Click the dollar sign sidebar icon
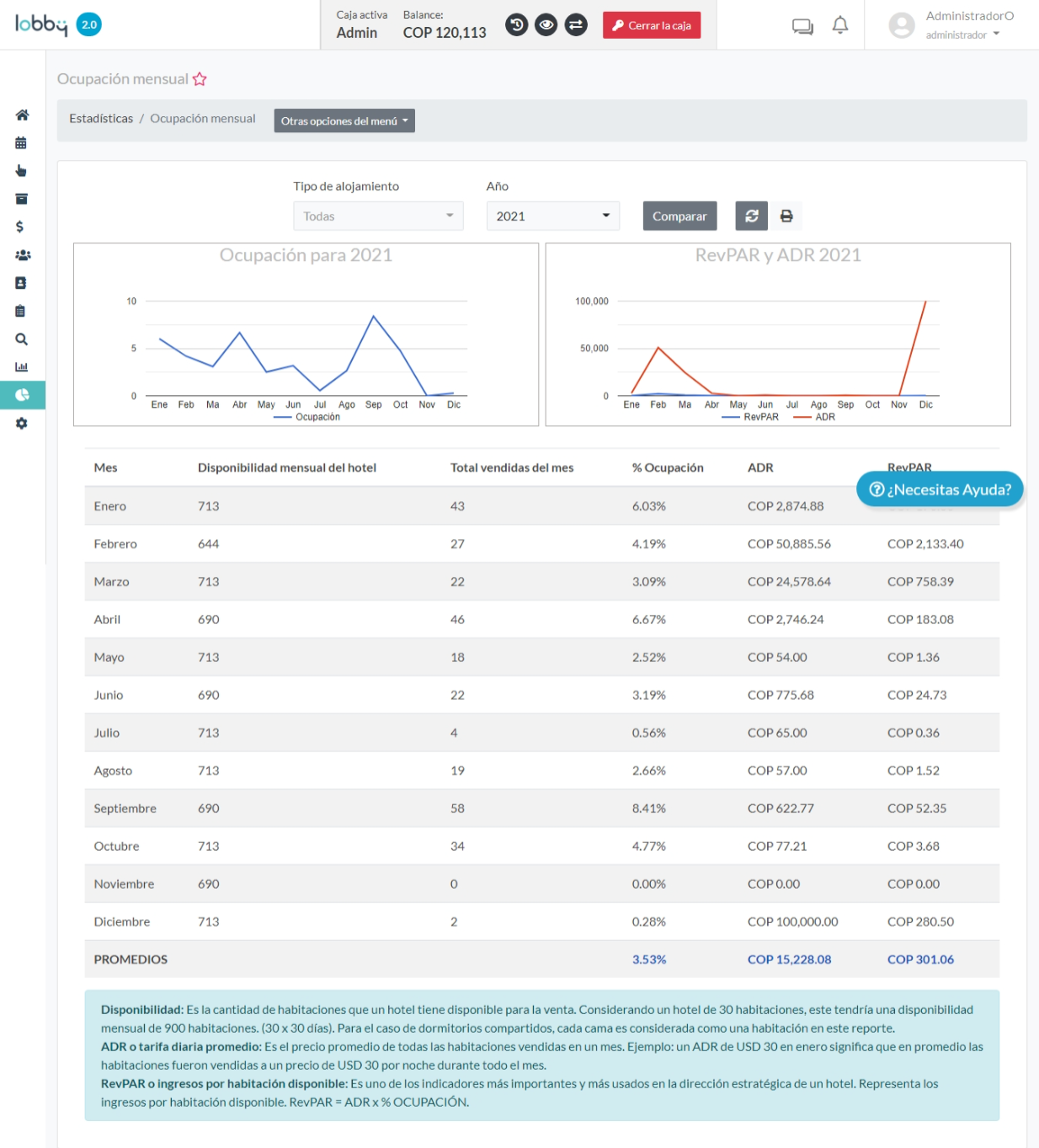1039x1148 pixels. [19, 227]
